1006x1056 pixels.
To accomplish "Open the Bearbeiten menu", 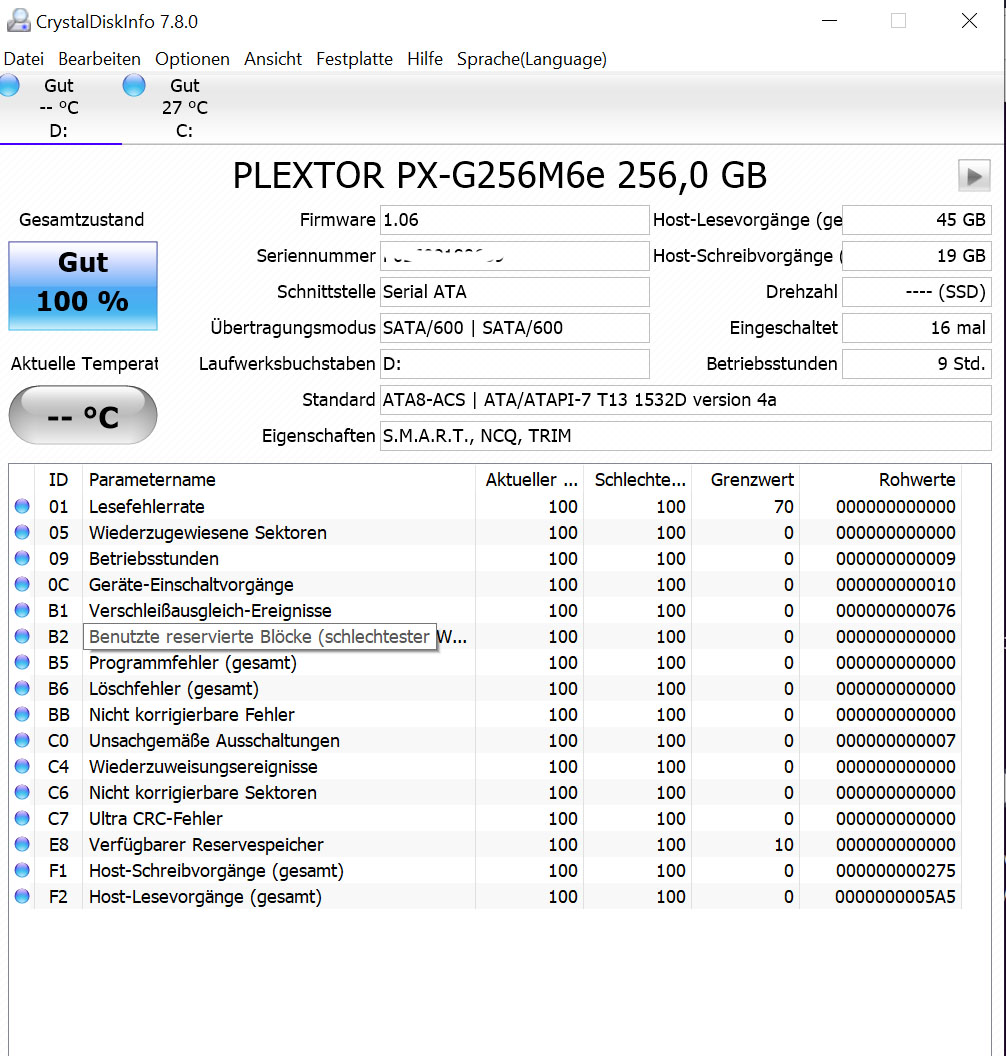I will pyautogui.click(x=99, y=59).
